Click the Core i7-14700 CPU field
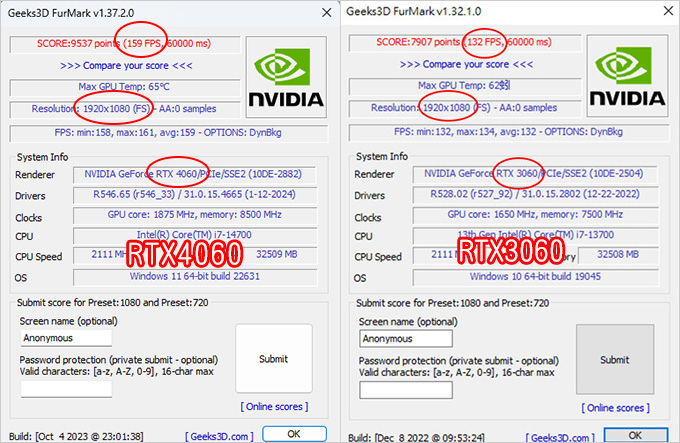 tap(195, 235)
